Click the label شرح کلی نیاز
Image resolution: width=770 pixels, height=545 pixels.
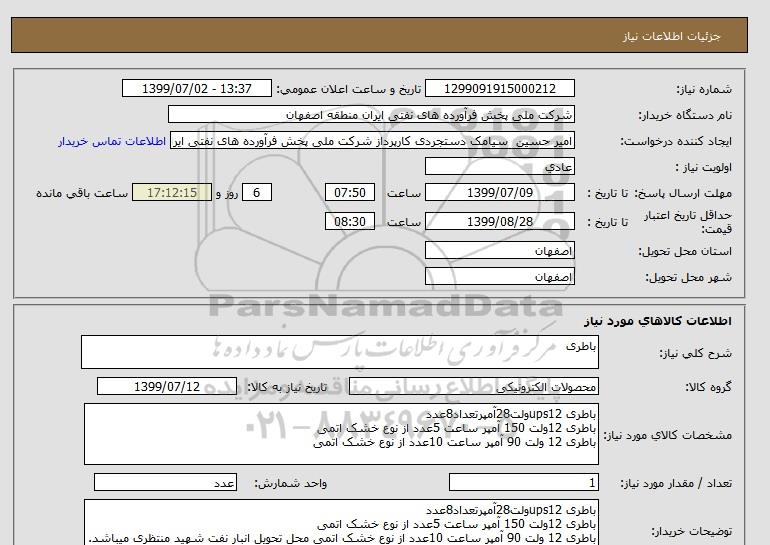(695, 353)
